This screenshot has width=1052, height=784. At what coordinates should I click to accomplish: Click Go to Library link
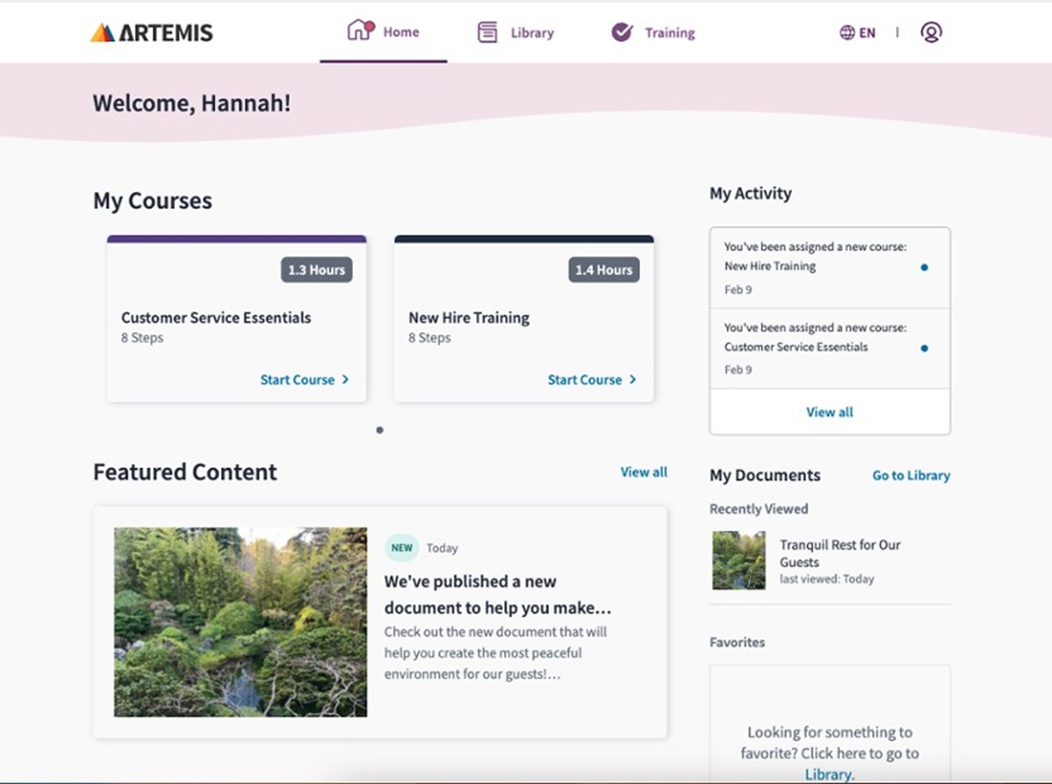coord(911,476)
